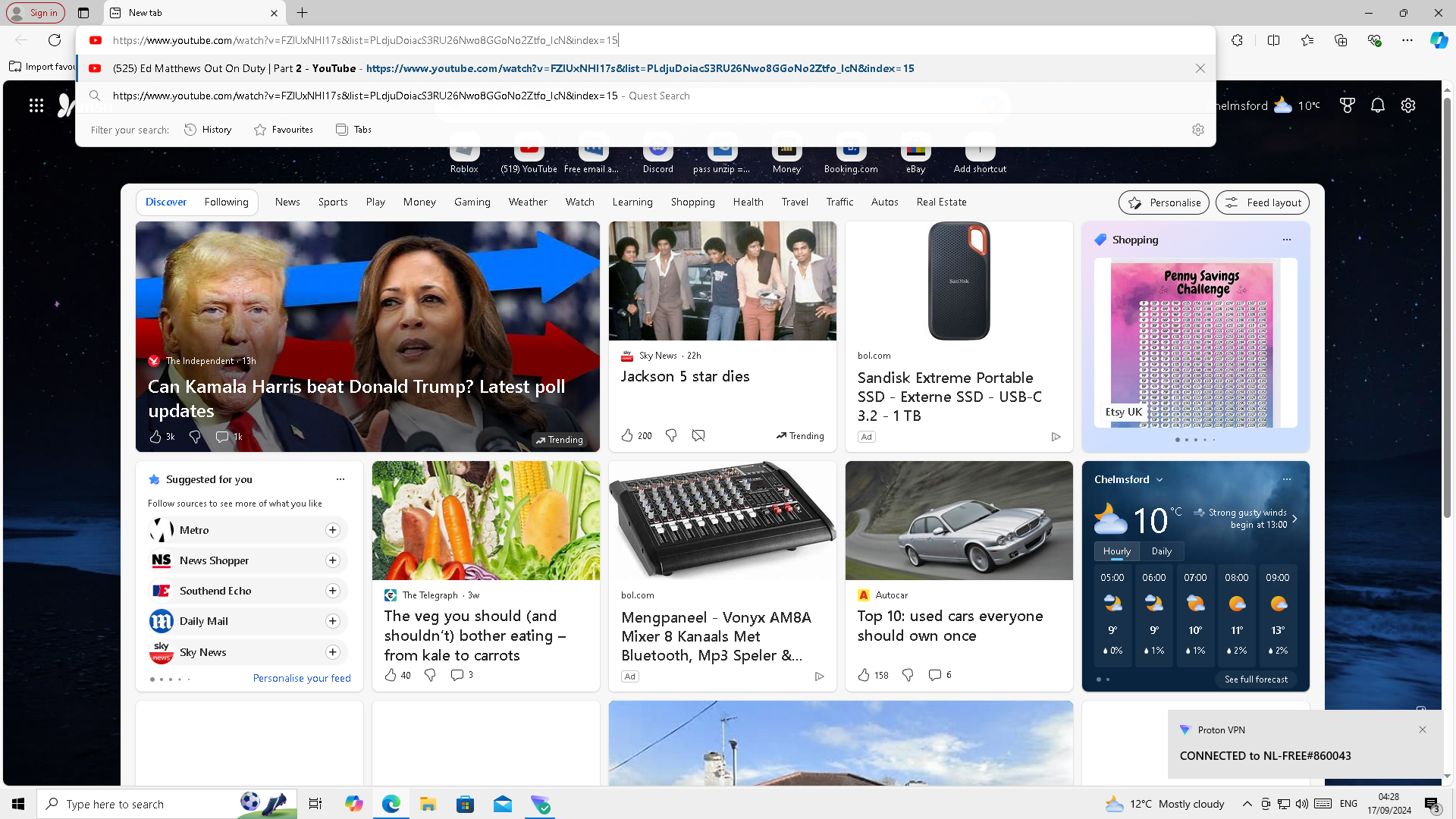Screen dimensions: 1456x819
Task: Open the Feed layout menu
Action: point(1263,202)
